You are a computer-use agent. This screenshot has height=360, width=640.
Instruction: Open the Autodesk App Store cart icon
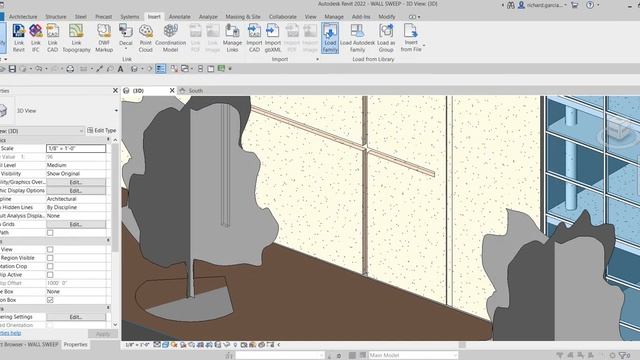click(x=575, y=5)
